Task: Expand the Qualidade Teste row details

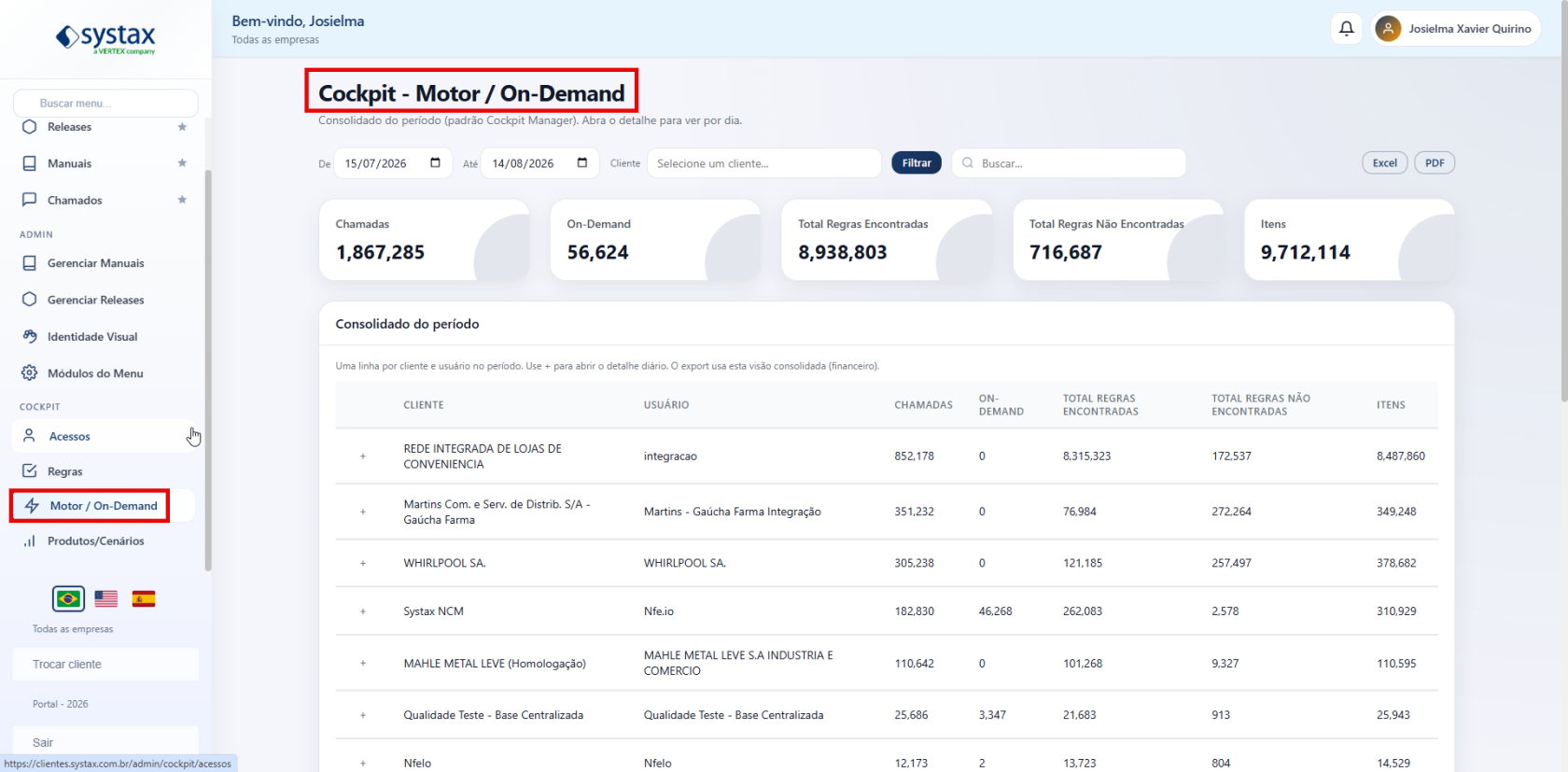Action: 363,715
